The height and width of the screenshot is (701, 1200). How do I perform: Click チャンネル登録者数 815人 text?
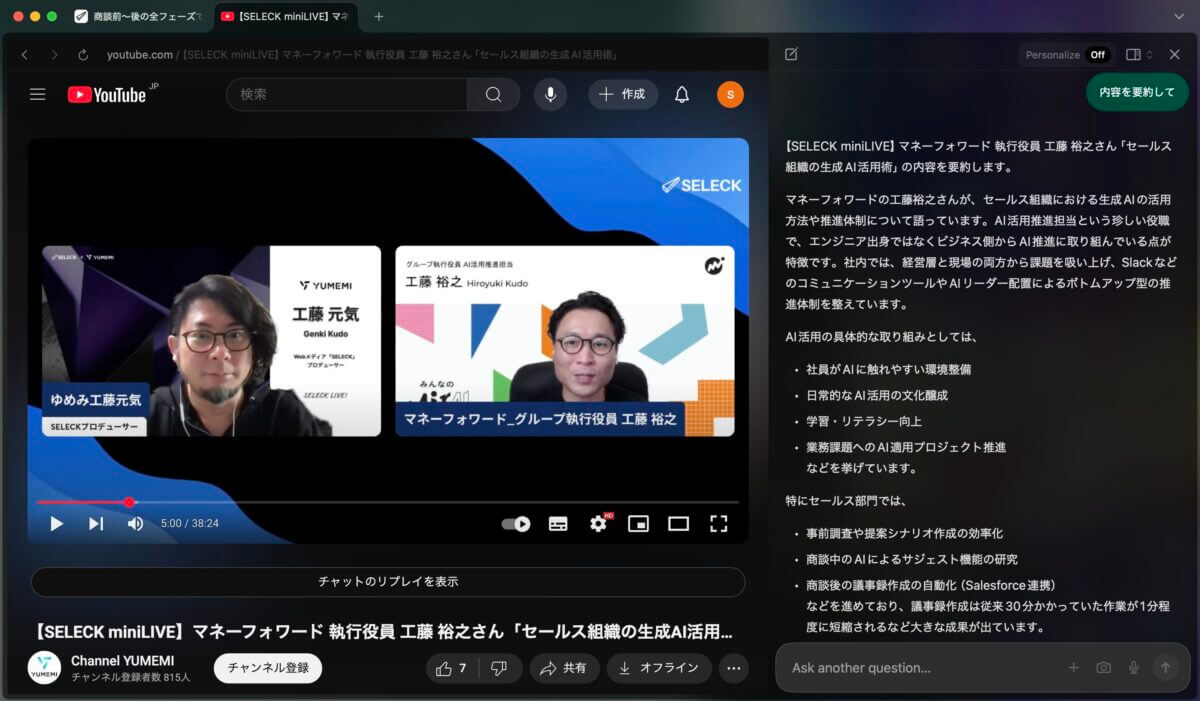(x=131, y=678)
